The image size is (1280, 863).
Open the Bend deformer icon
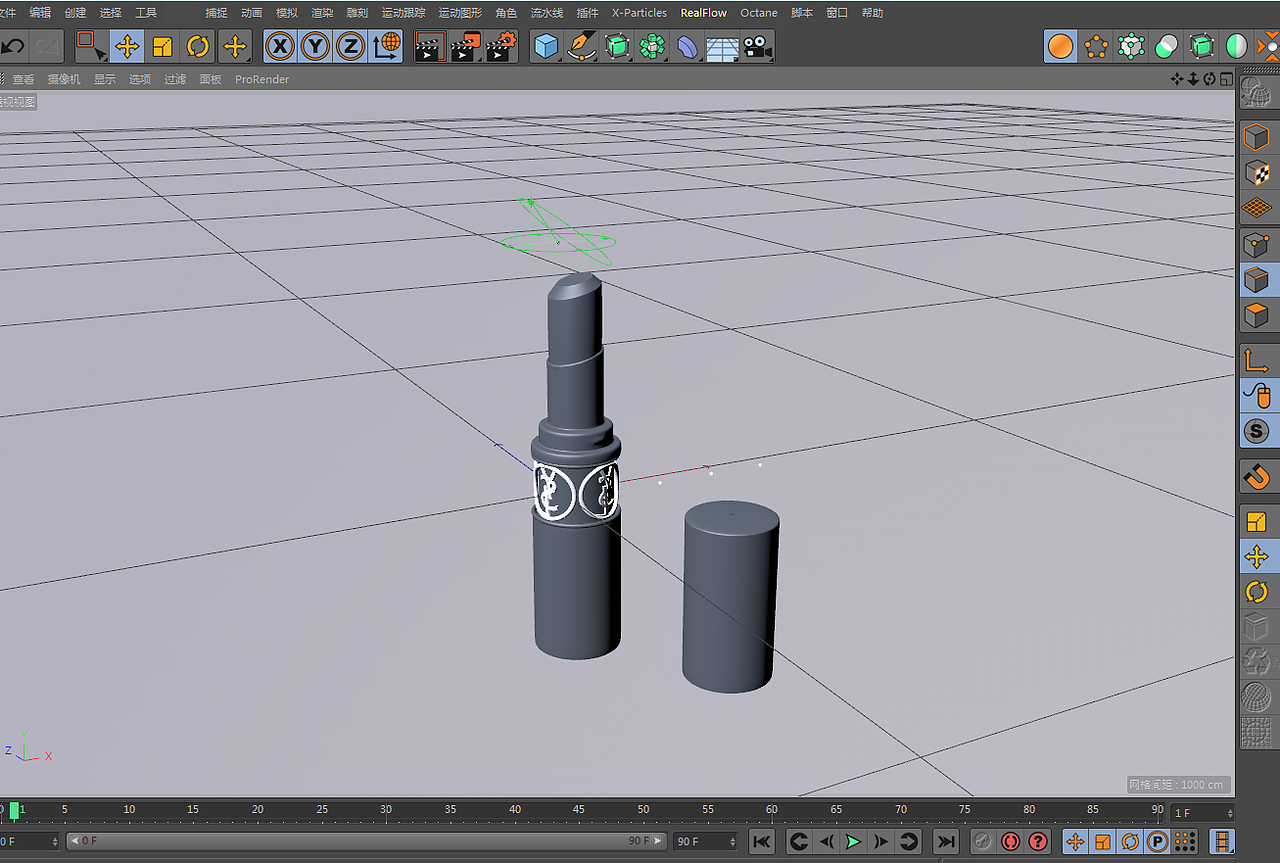click(687, 46)
